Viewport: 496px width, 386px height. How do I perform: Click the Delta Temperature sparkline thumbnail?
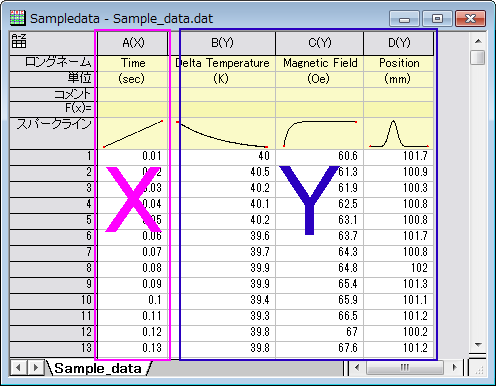coord(222,133)
